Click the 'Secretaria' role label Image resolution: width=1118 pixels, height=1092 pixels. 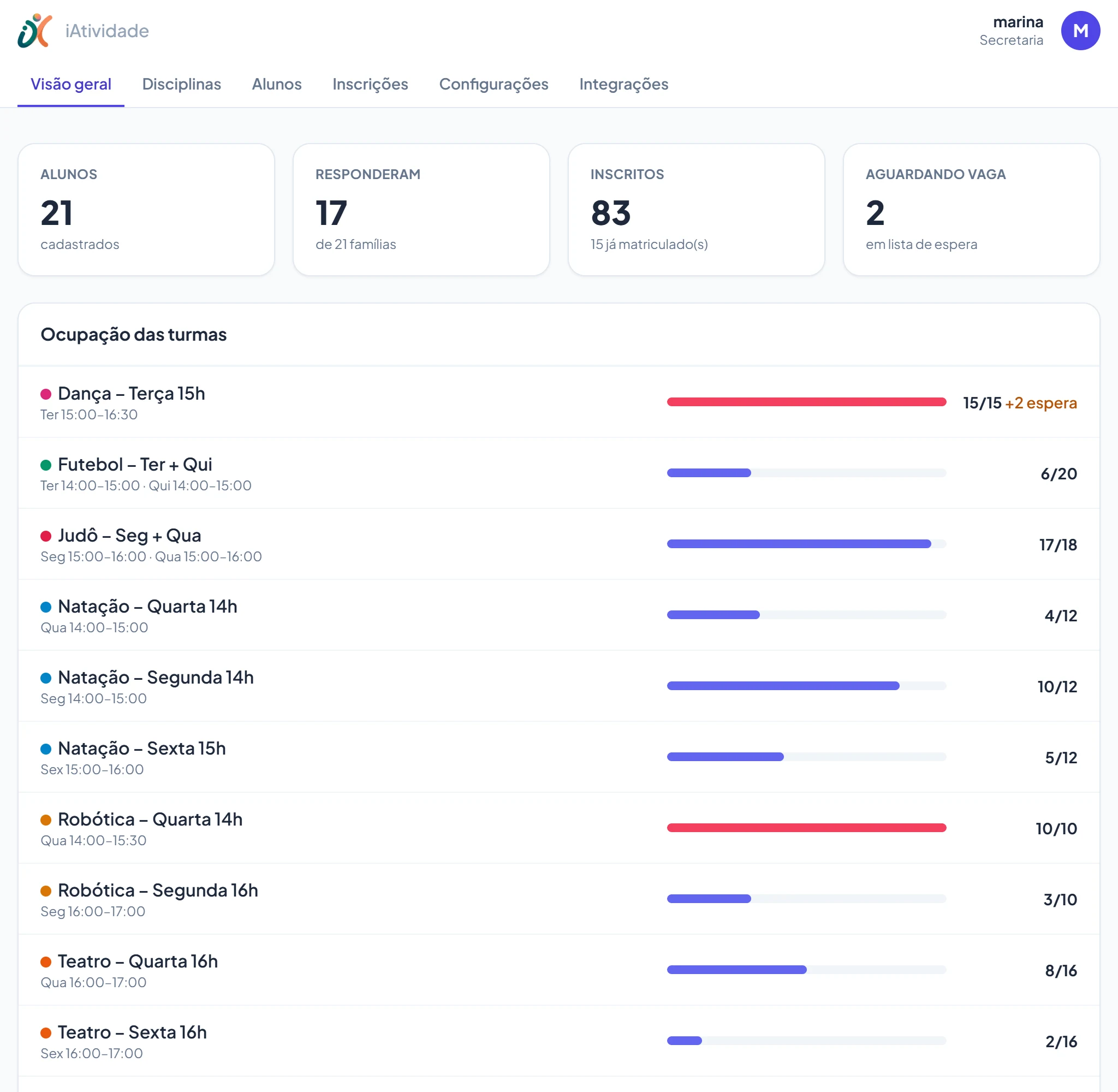1011,40
